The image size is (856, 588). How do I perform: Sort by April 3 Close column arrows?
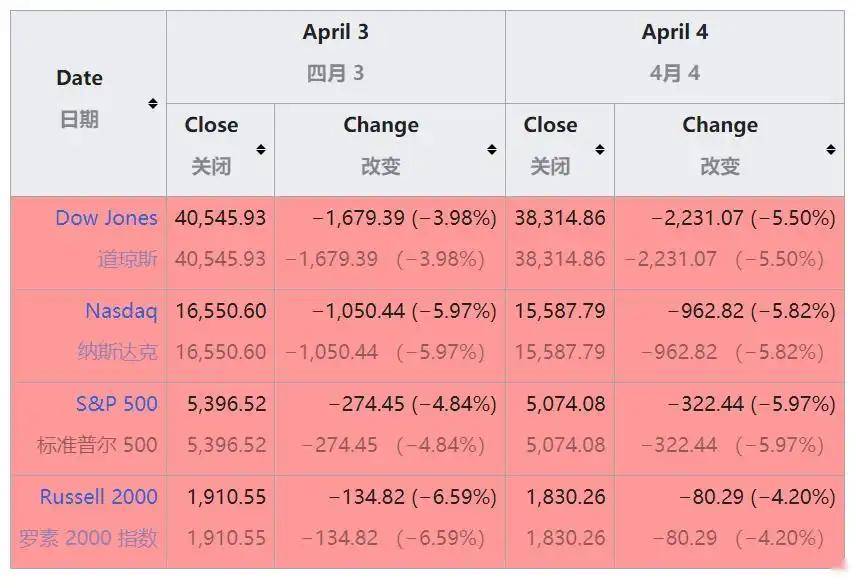point(261,150)
